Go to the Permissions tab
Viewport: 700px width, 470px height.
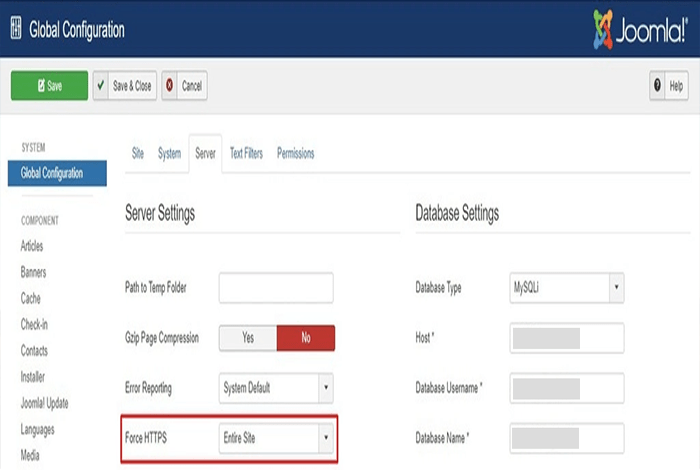[295, 153]
